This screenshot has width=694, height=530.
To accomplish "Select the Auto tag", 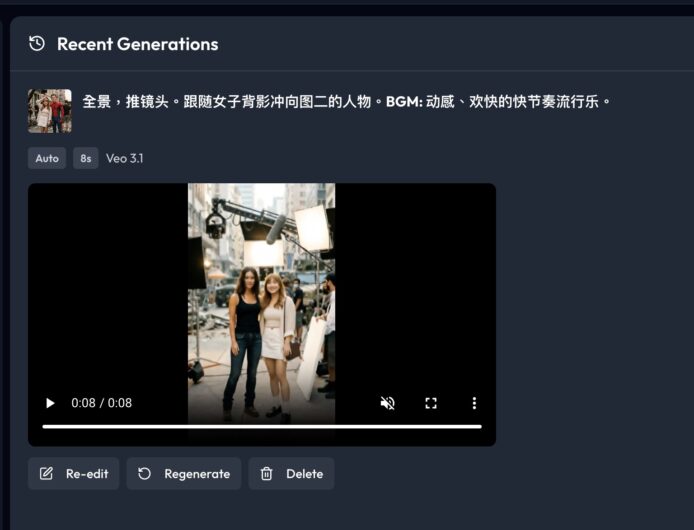I will coord(47,158).
